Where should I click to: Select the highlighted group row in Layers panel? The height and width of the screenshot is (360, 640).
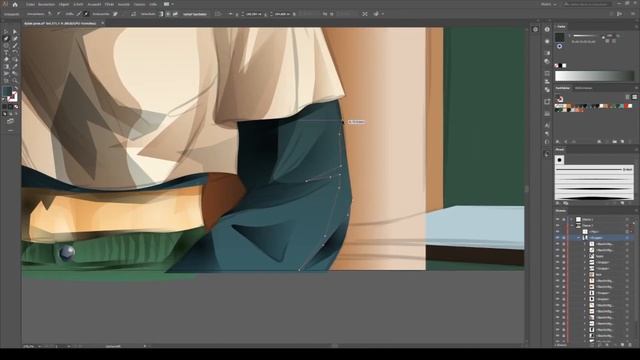click(x=596, y=238)
